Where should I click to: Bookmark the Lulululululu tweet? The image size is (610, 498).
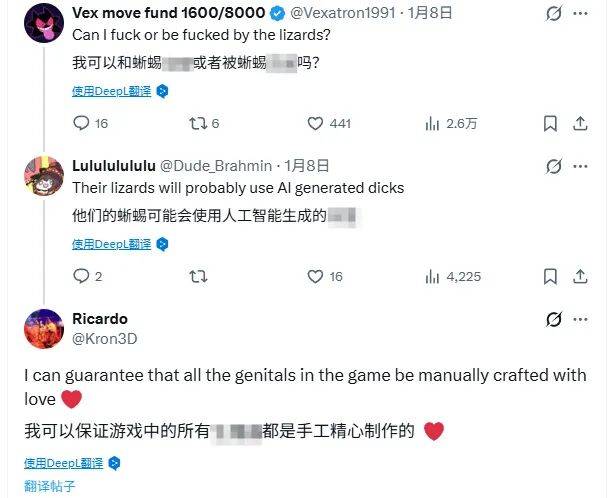click(x=550, y=277)
